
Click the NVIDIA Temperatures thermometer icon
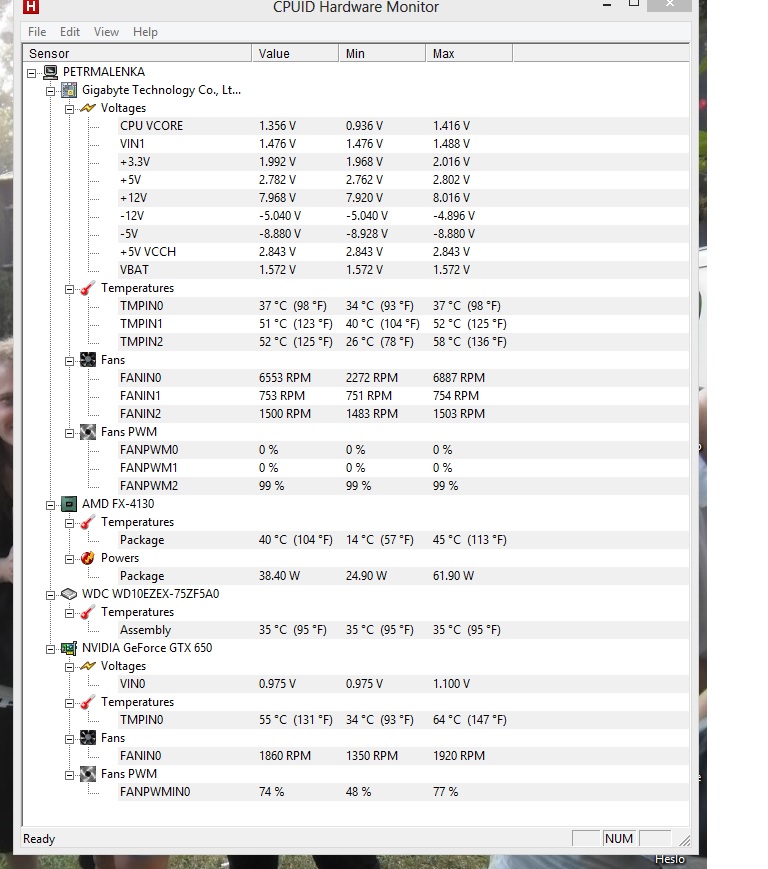pos(88,702)
